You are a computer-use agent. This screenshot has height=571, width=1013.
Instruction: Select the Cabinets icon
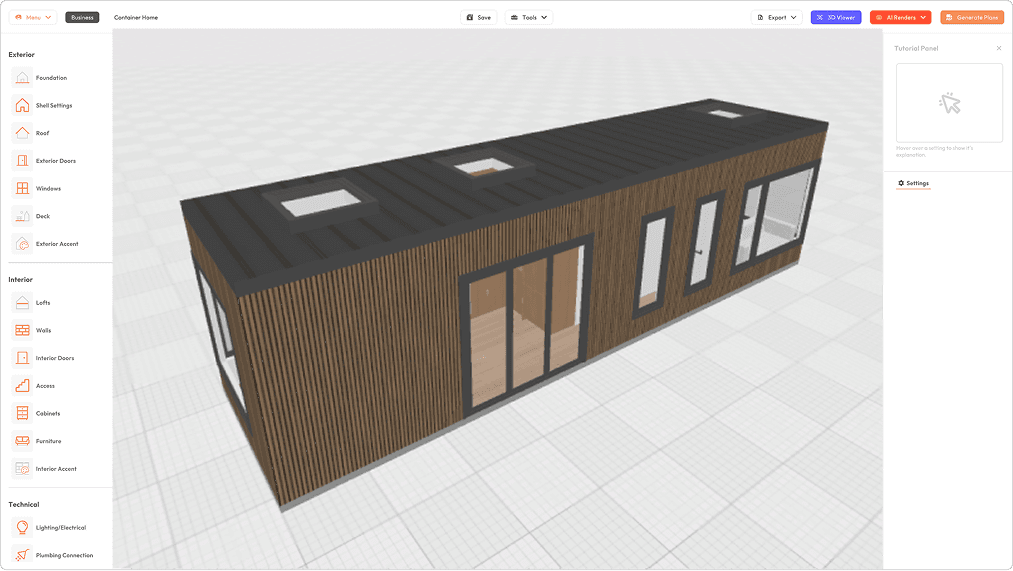[22, 413]
